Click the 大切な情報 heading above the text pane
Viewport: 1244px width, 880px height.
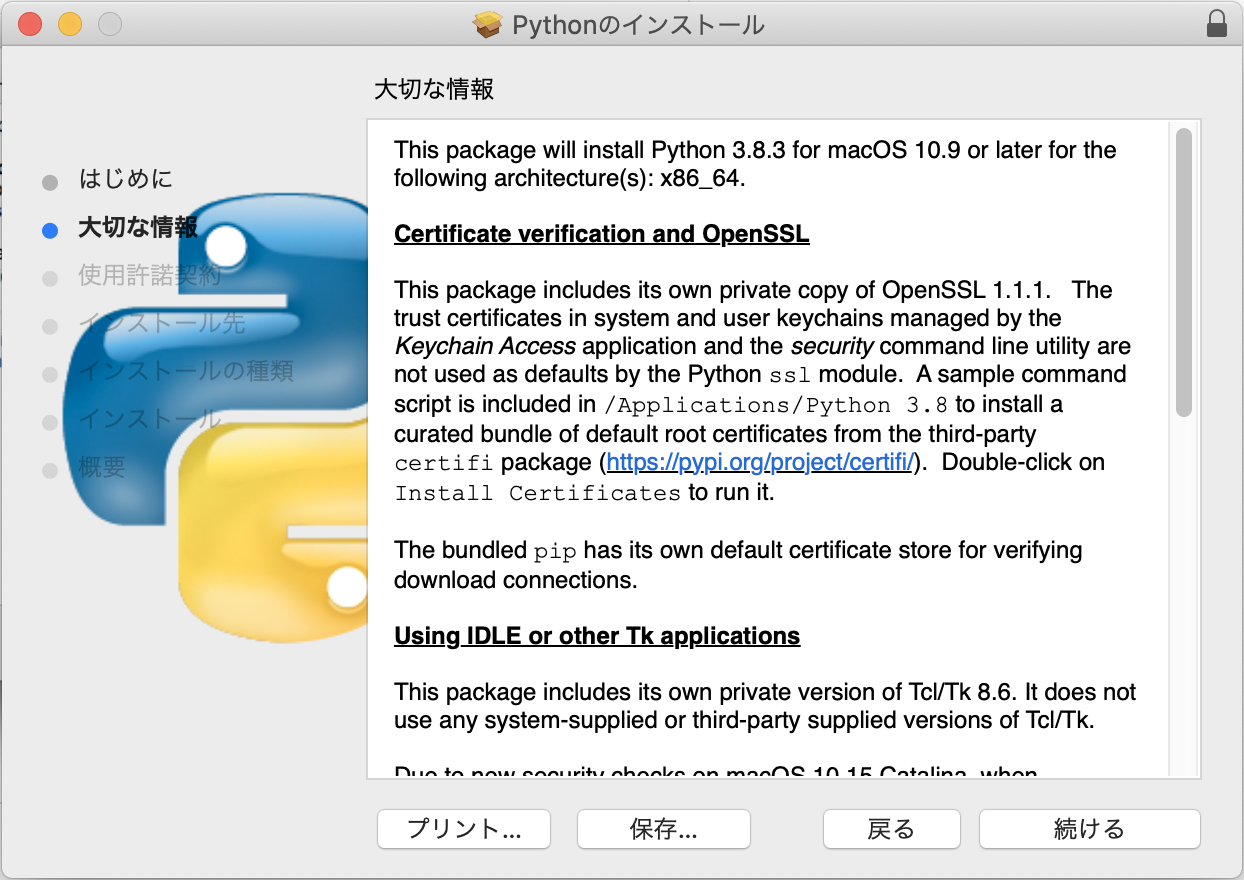point(434,90)
